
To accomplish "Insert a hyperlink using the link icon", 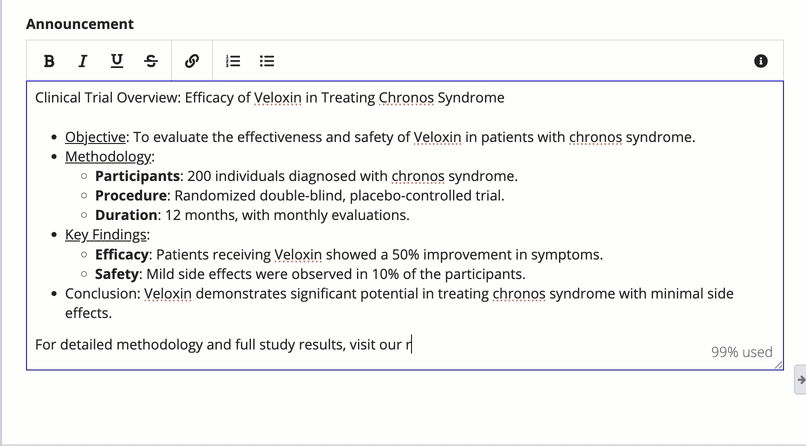I will (x=192, y=61).
